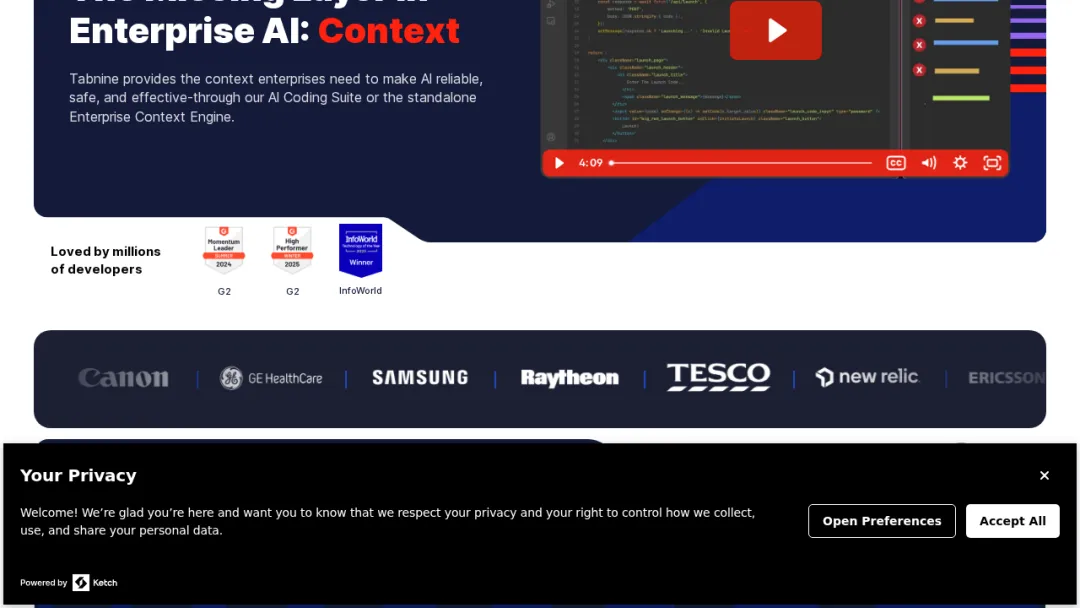This screenshot has width=1080, height=608.
Task: Click the Canon logo
Action: click(x=123, y=378)
